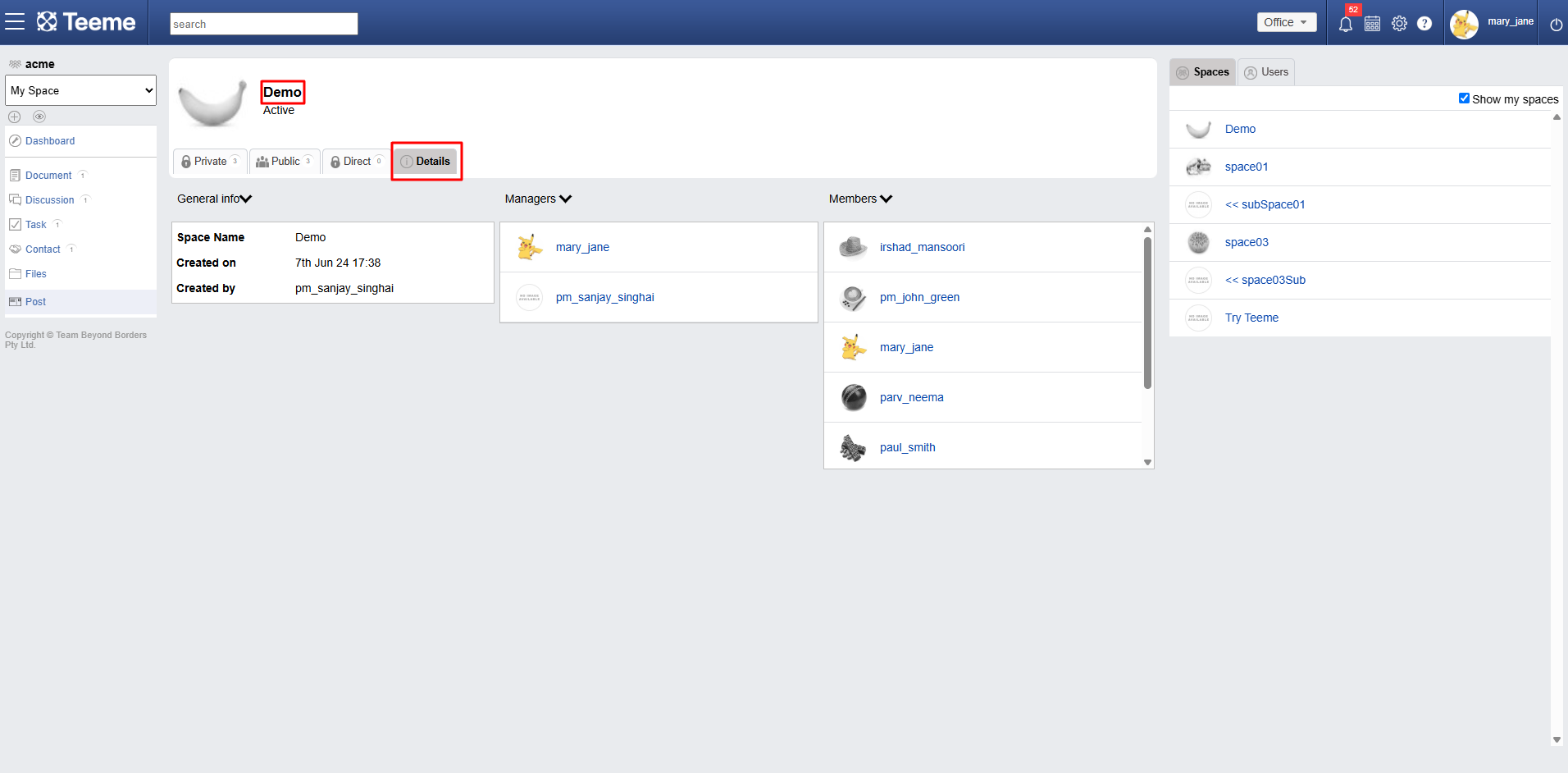Click the space01 thumbnail icon
Screen dimensions: 1568x773
point(1198,167)
